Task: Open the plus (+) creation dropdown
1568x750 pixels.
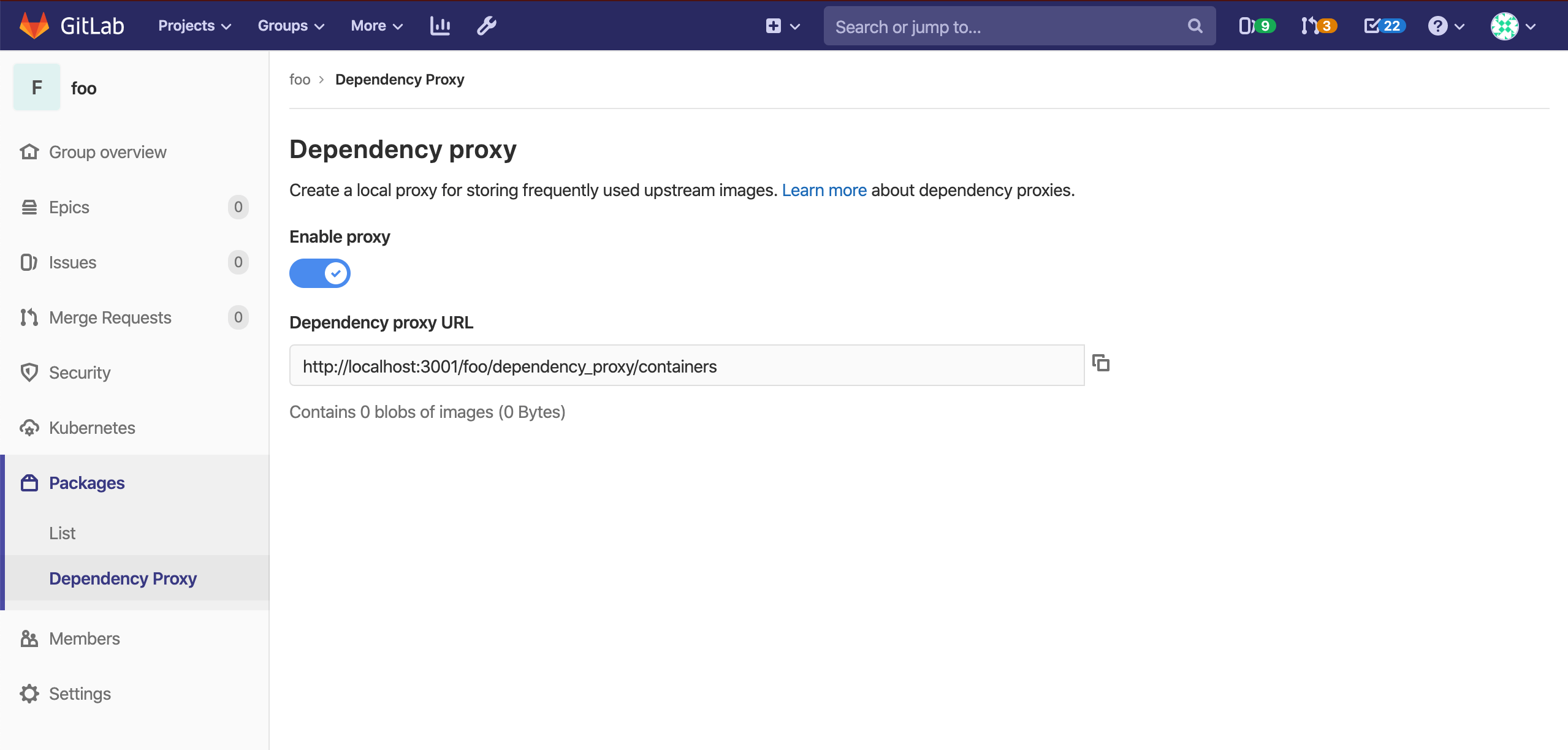Action: click(781, 26)
